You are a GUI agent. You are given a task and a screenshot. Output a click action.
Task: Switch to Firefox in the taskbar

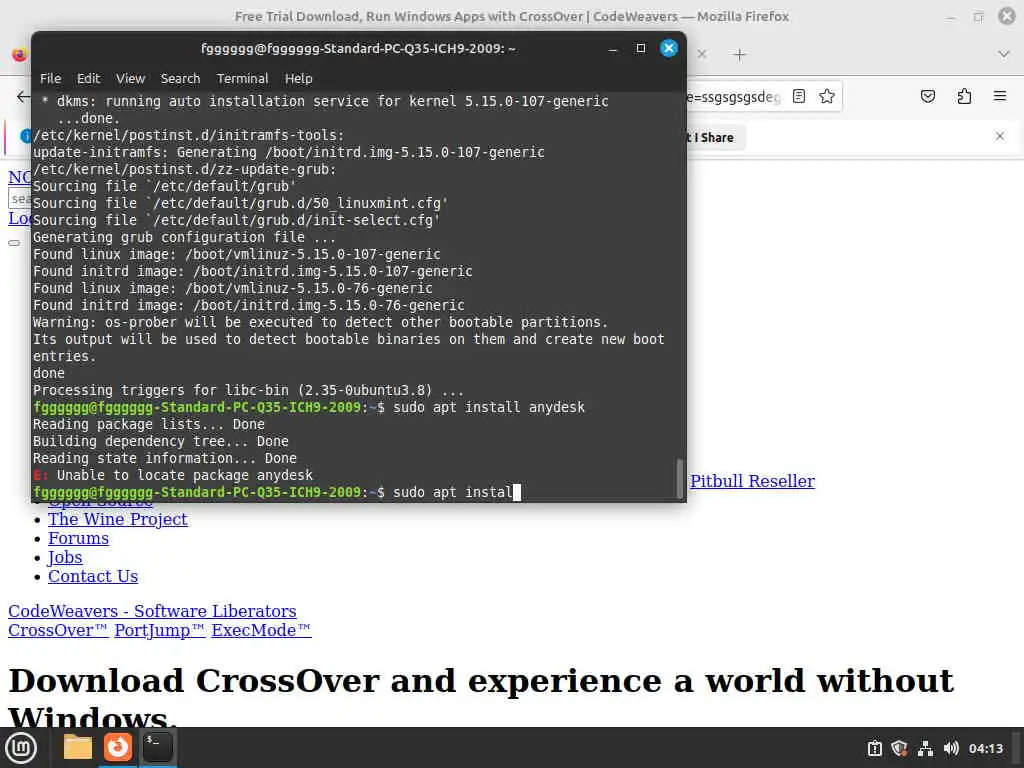coord(118,747)
